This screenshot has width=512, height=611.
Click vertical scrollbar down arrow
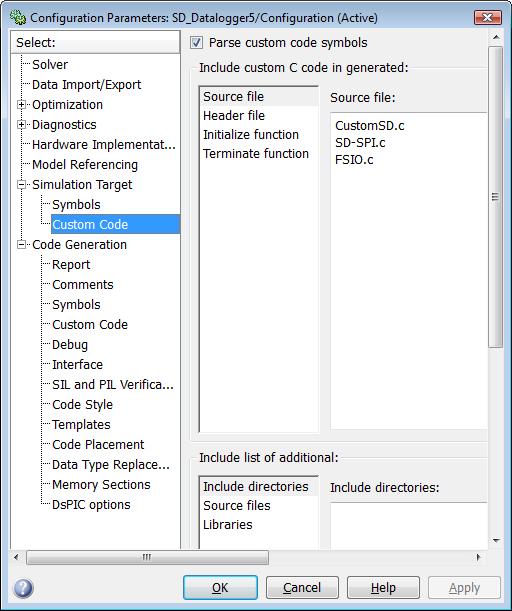496,540
